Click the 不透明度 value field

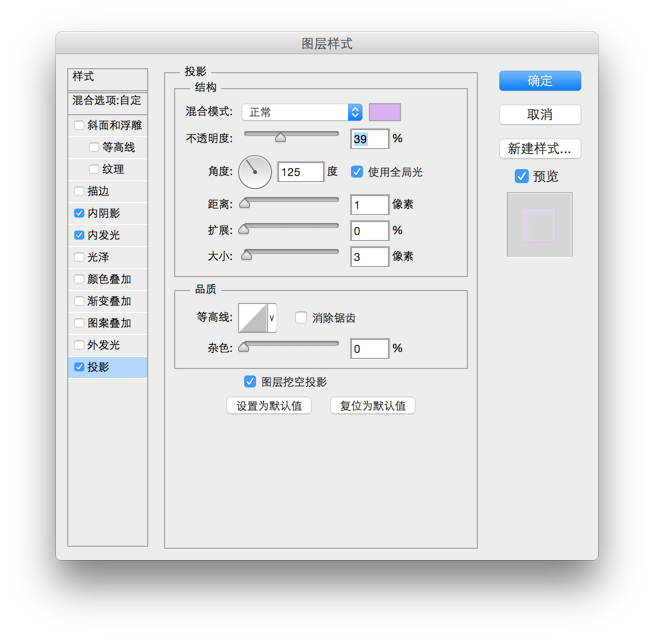click(x=370, y=139)
